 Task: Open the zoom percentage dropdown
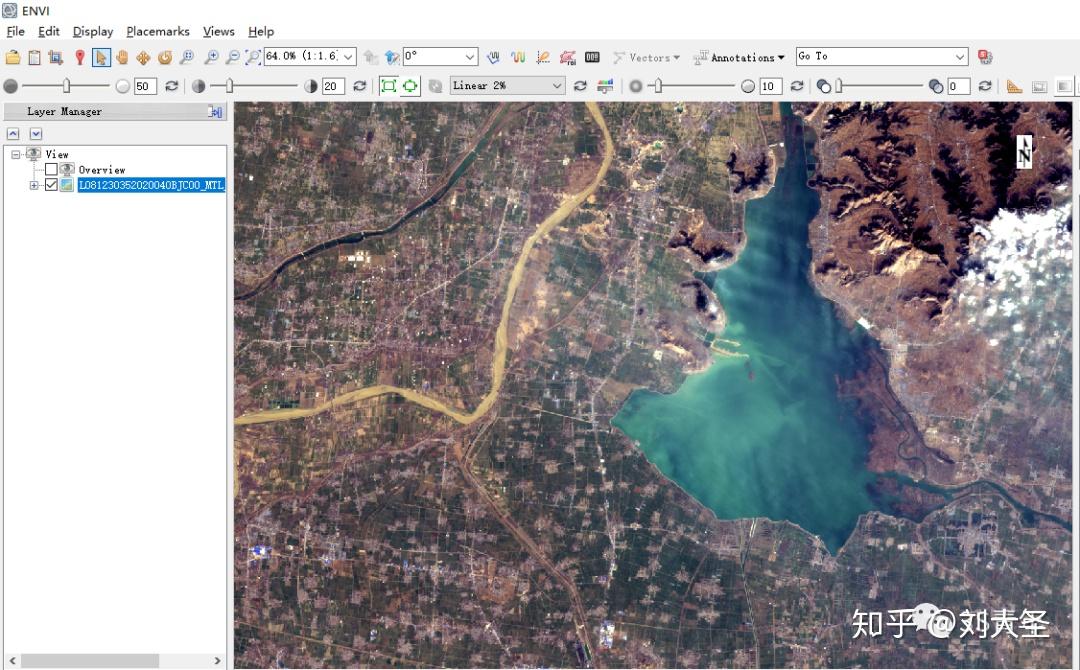click(x=348, y=57)
